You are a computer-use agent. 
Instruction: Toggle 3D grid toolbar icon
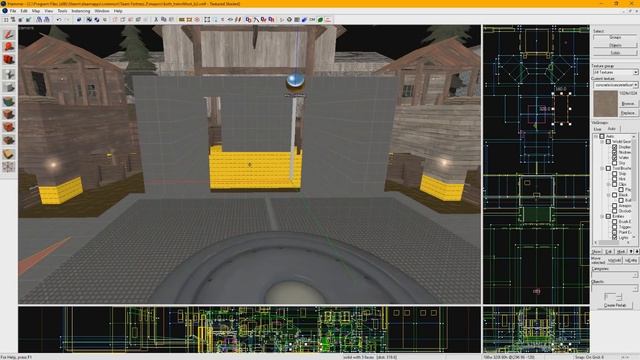tap(13, 20)
